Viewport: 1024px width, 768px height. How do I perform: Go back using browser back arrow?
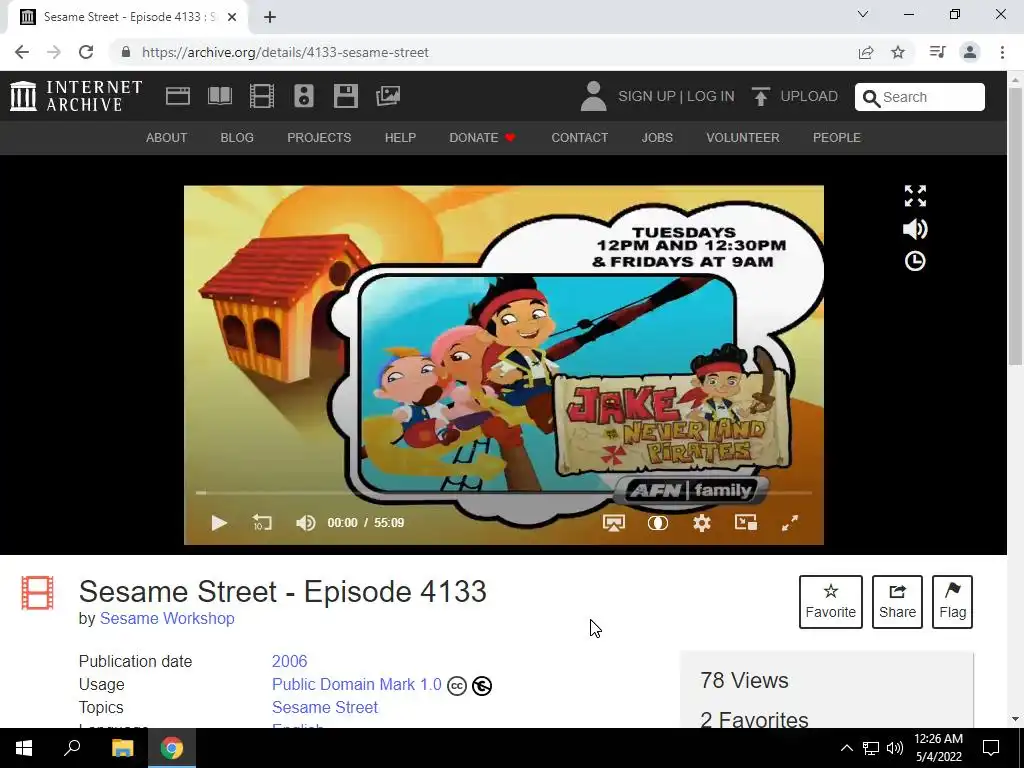pos(22,52)
